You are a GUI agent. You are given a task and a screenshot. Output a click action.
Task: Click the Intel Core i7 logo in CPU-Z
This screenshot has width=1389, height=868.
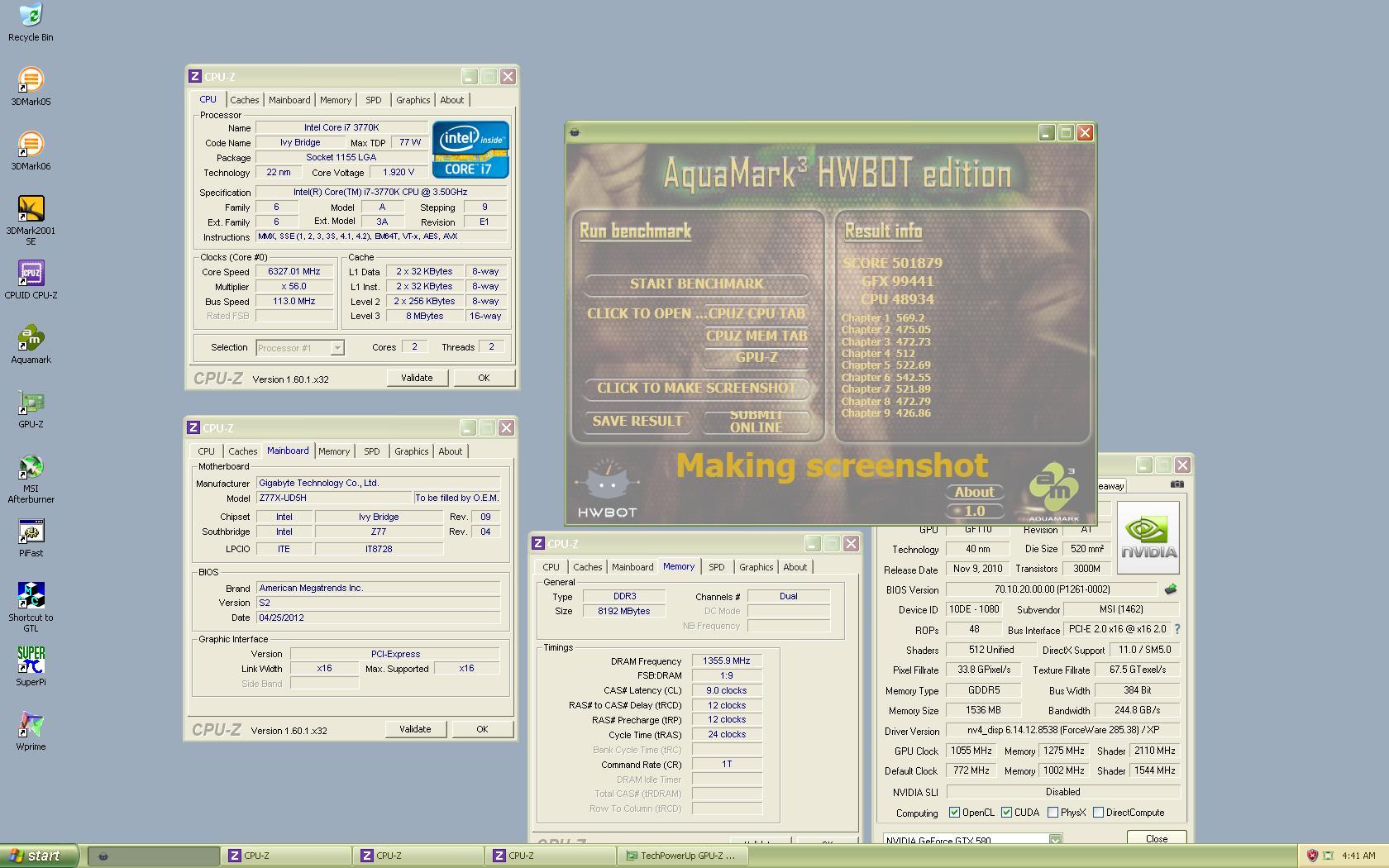[470, 150]
